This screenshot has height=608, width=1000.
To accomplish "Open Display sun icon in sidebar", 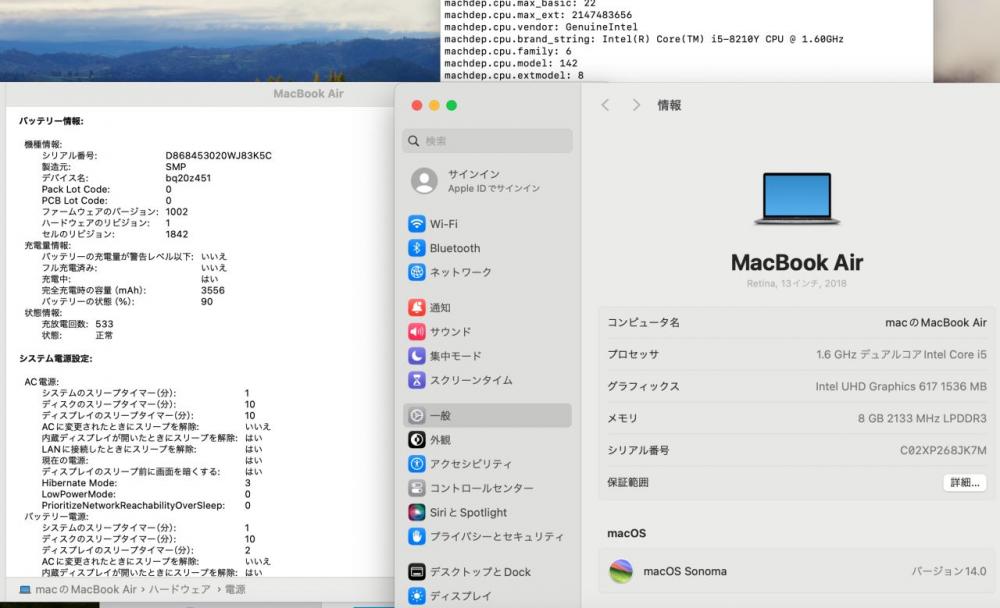I will tap(416, 596).
